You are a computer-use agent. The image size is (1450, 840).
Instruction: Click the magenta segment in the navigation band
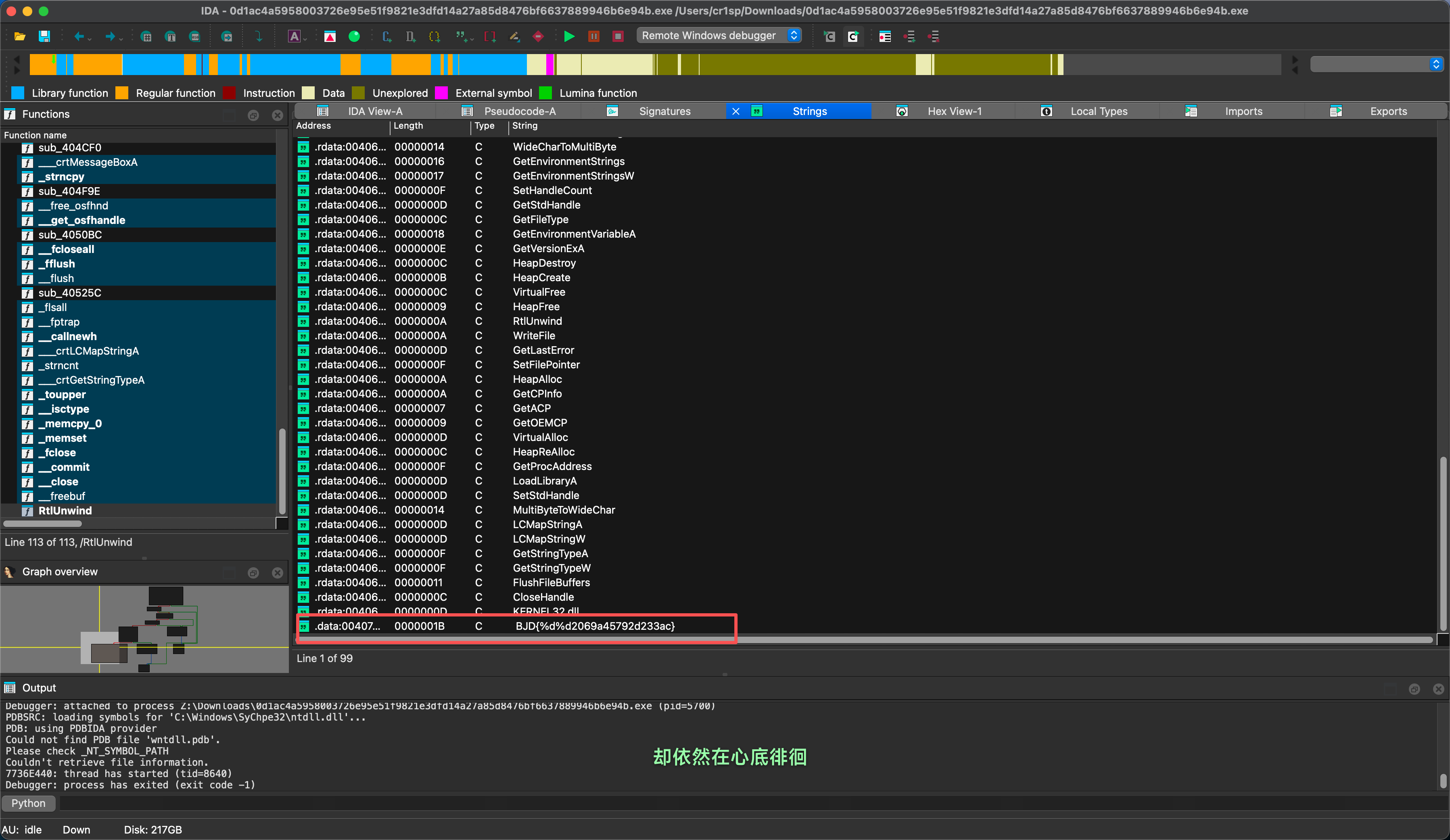click(549, 64)
